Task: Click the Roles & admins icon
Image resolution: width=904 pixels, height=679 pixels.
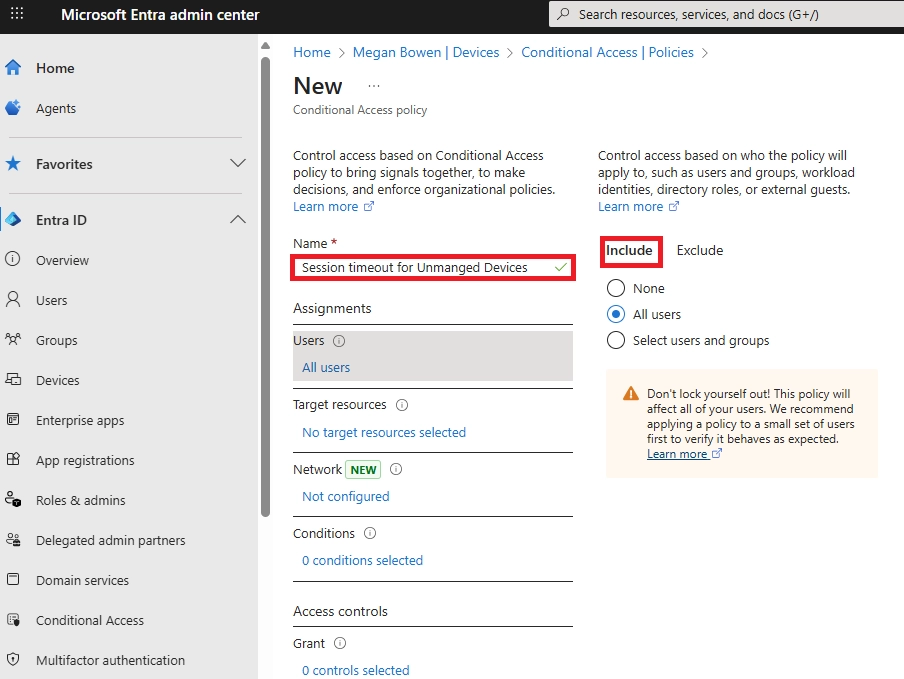Action: (13, 499)
